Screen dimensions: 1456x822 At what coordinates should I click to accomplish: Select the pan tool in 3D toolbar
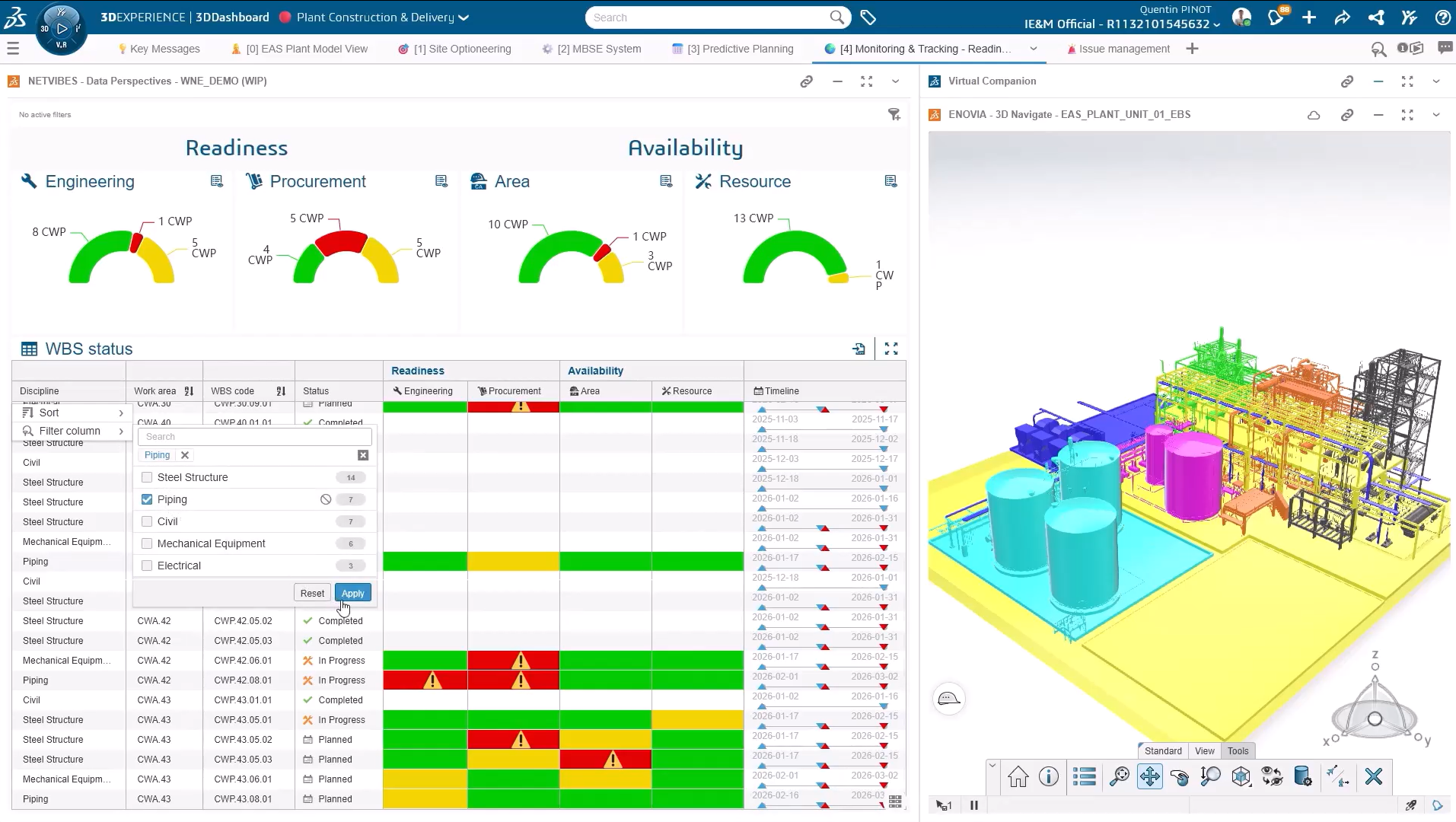tap(1149, 777)
